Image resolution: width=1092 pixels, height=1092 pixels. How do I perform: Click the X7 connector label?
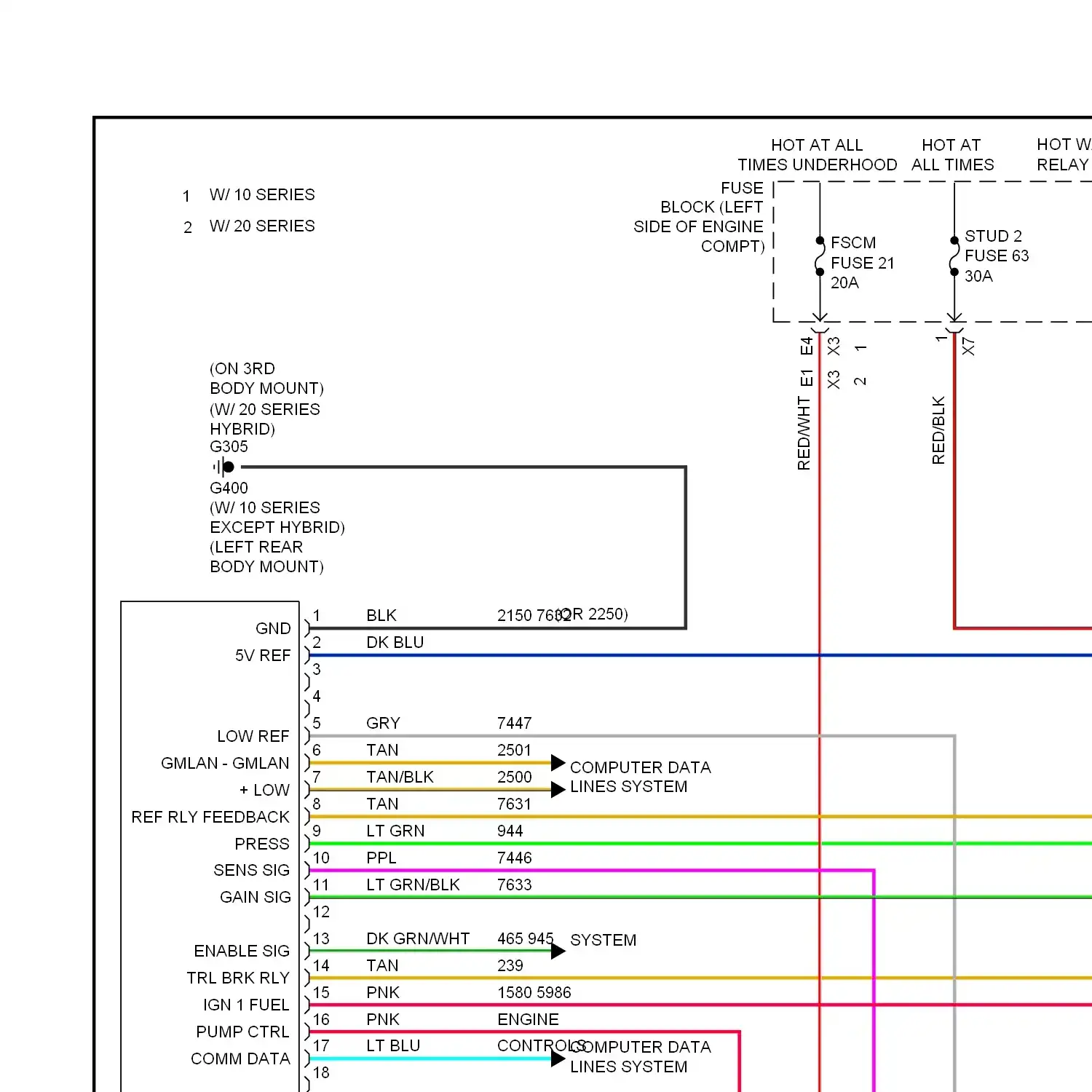tap(968, 347)
